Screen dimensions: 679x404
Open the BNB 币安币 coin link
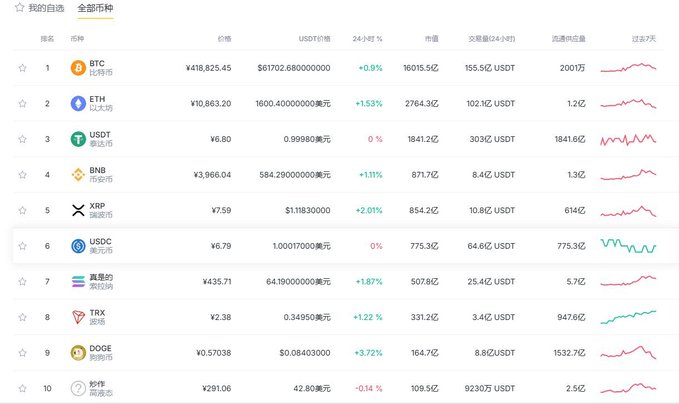point(101,175)
